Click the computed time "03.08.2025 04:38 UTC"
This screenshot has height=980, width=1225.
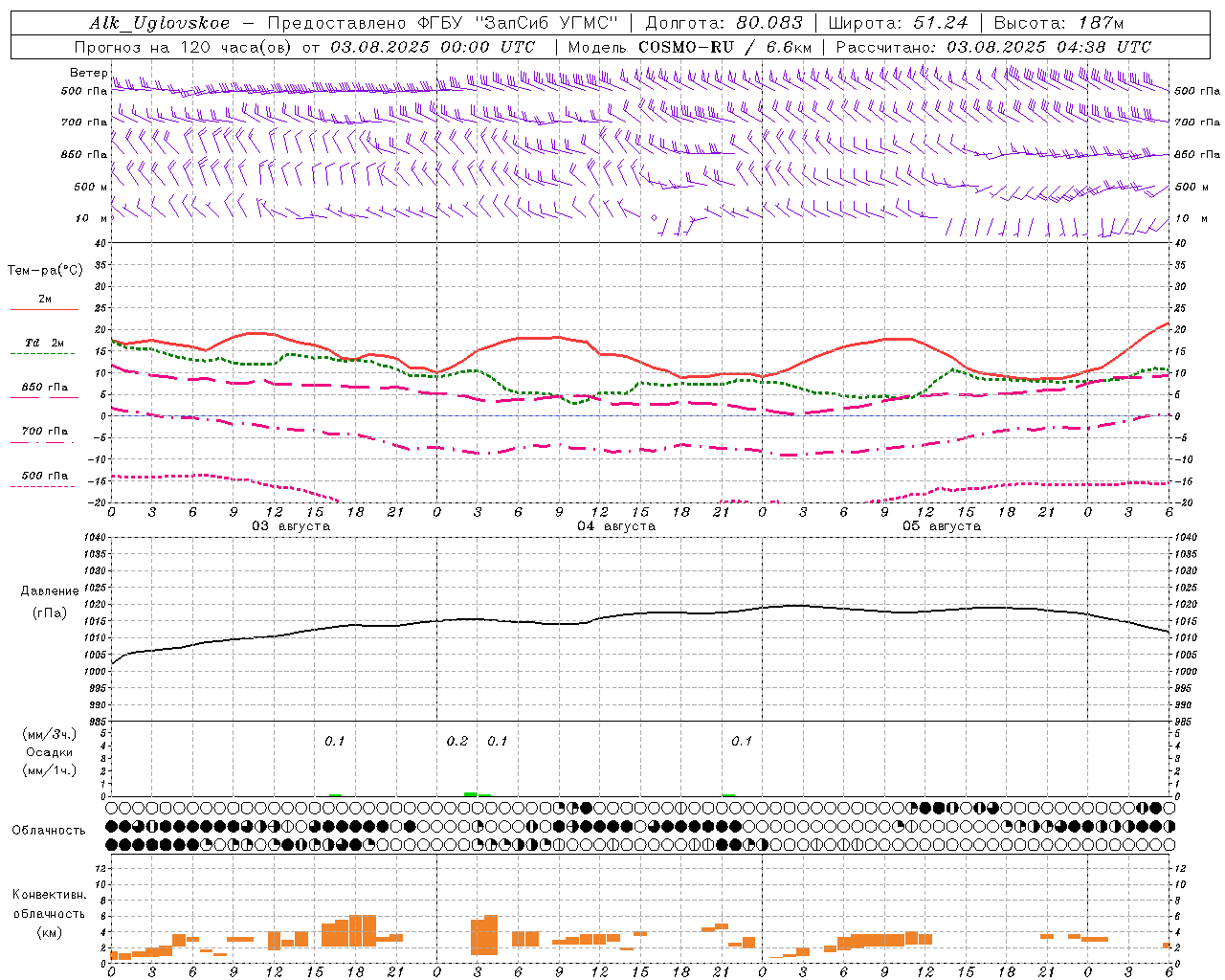coord(1049,47)
